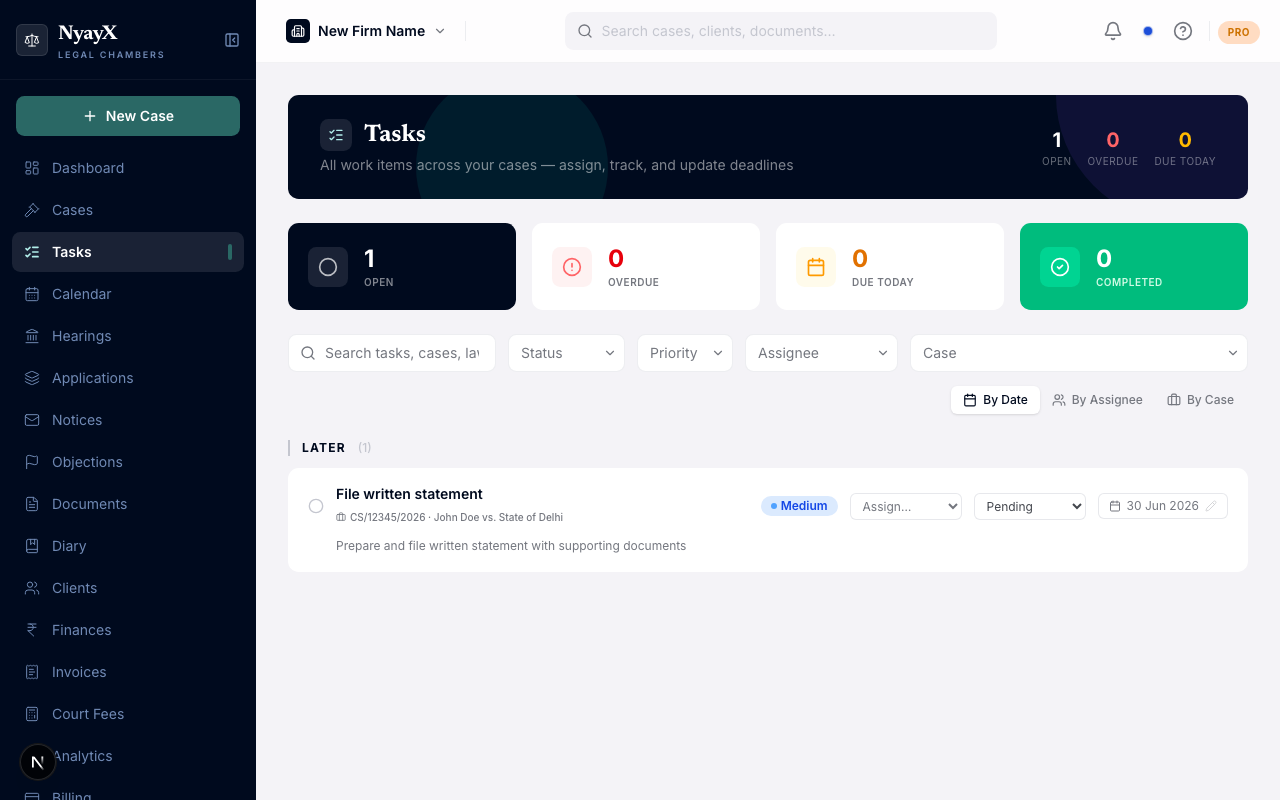Open the Documents section
Screen dimensions: 1280x800
89,503
